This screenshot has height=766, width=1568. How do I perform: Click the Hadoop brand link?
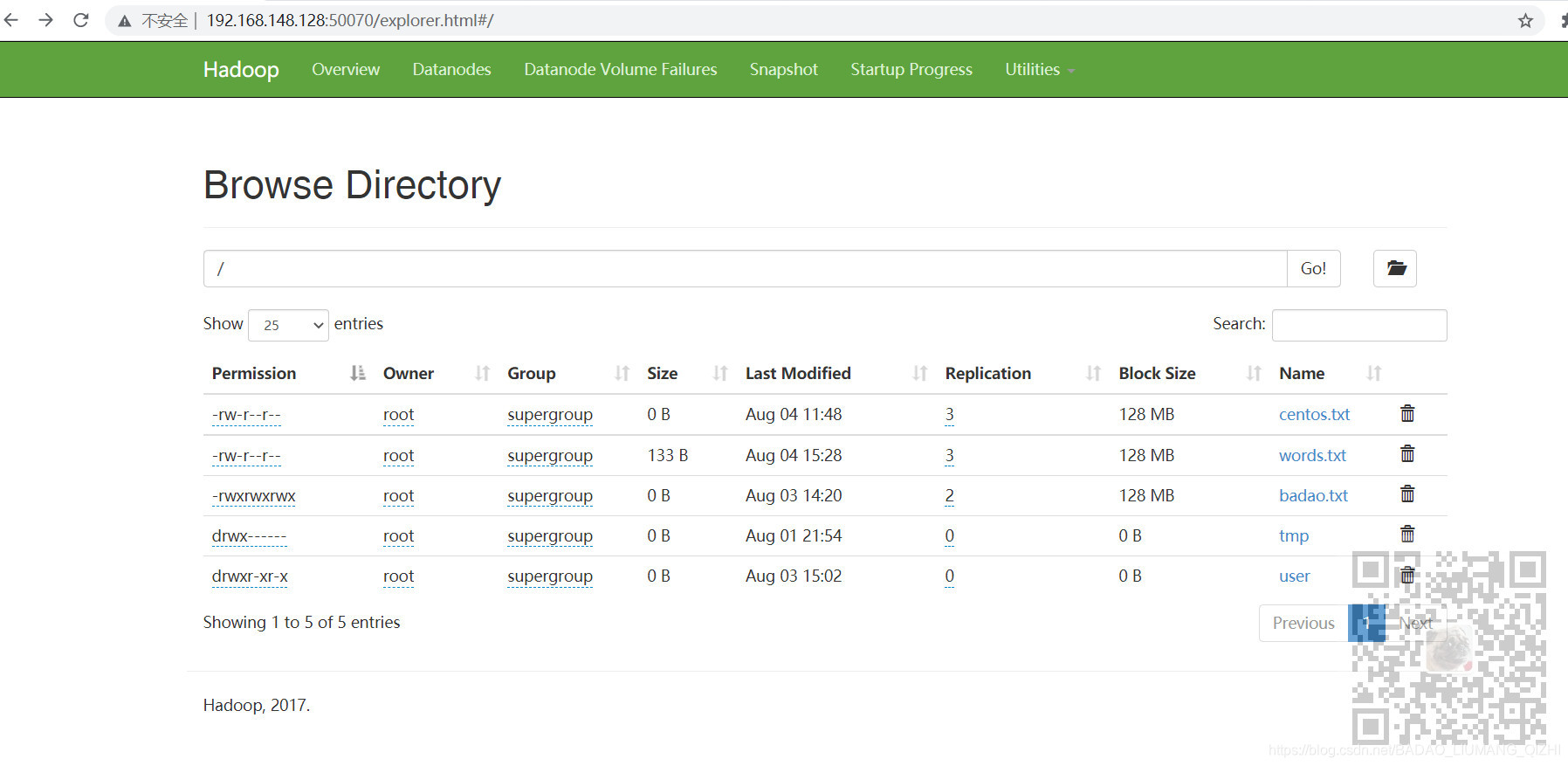[241, 69]
